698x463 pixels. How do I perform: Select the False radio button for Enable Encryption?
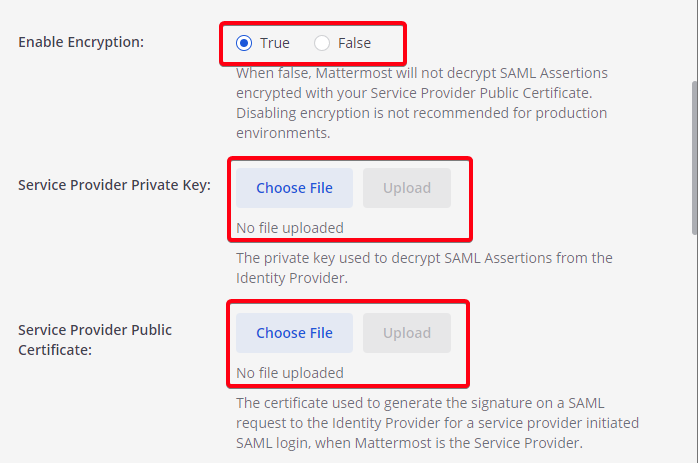click(x=322, y=43)
